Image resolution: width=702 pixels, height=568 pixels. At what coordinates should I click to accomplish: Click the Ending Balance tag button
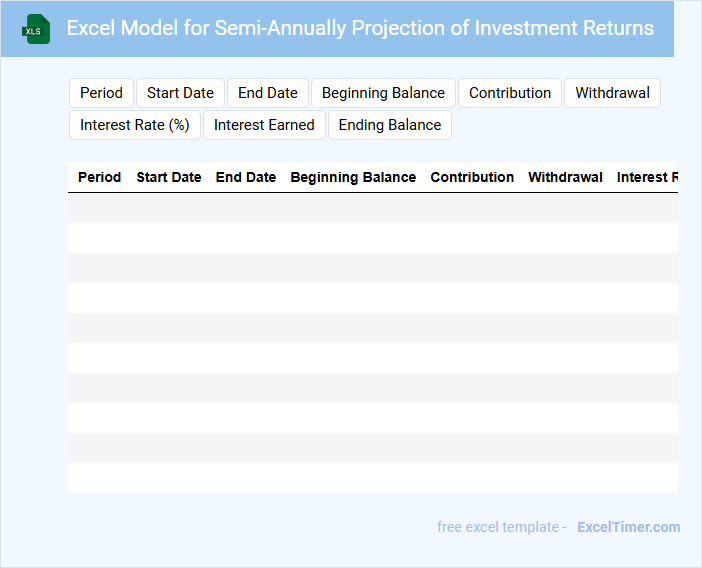[389, 125]
